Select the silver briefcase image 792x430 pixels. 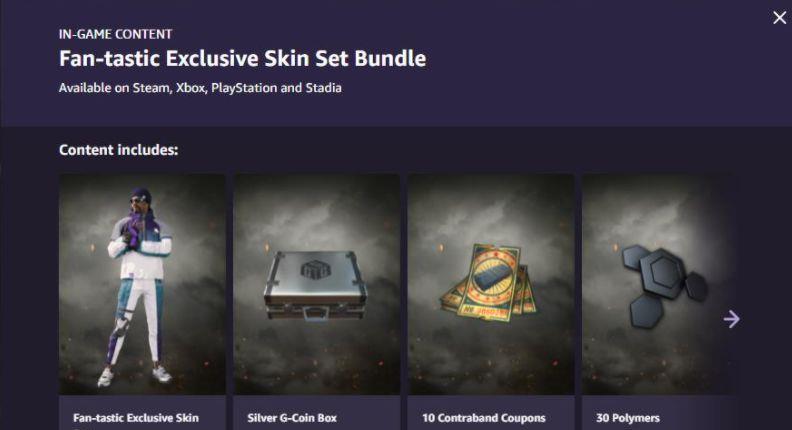click(316, 285)
